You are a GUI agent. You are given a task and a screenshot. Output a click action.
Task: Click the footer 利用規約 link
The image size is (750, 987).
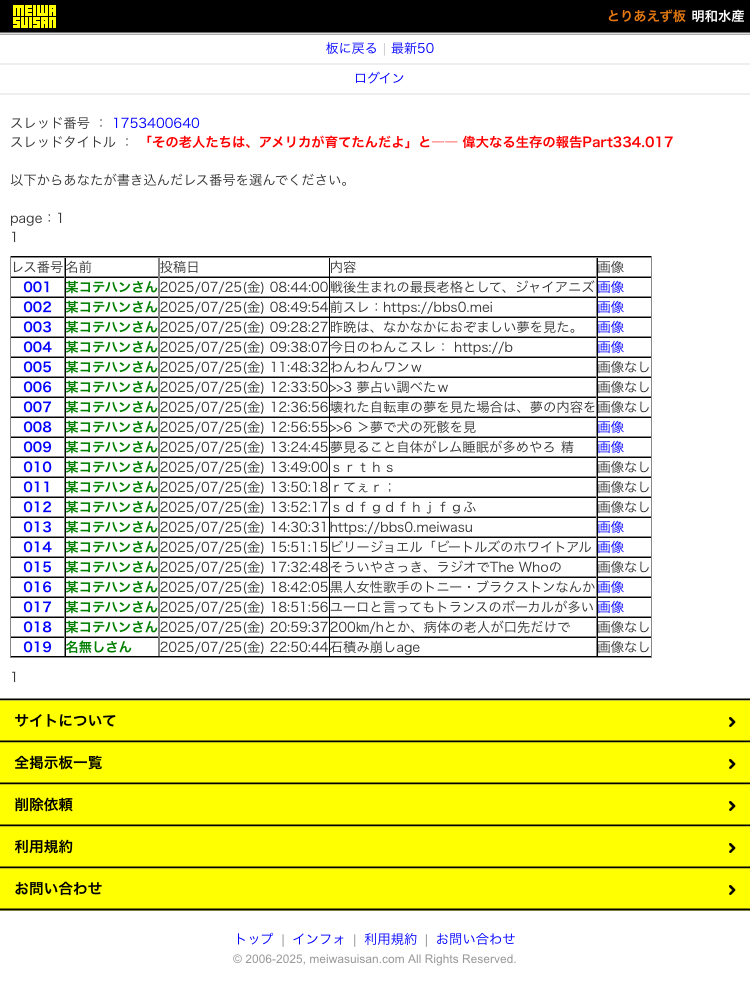pos(390,939)
